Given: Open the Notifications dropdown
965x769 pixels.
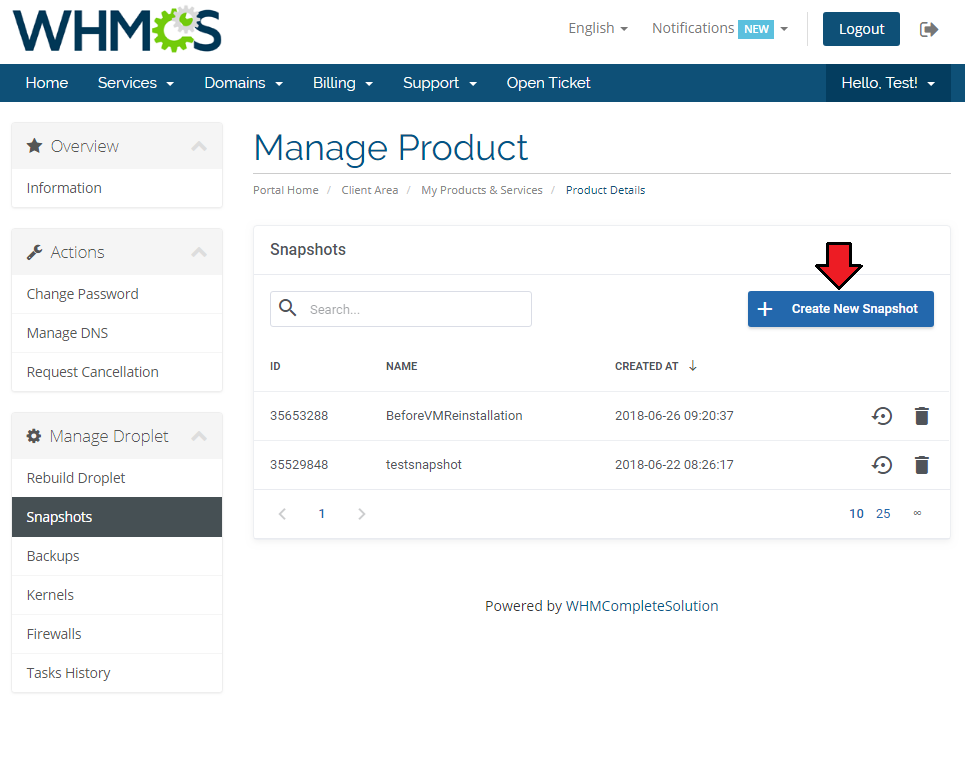Looking at the screenshot, I should pos(719,28).
